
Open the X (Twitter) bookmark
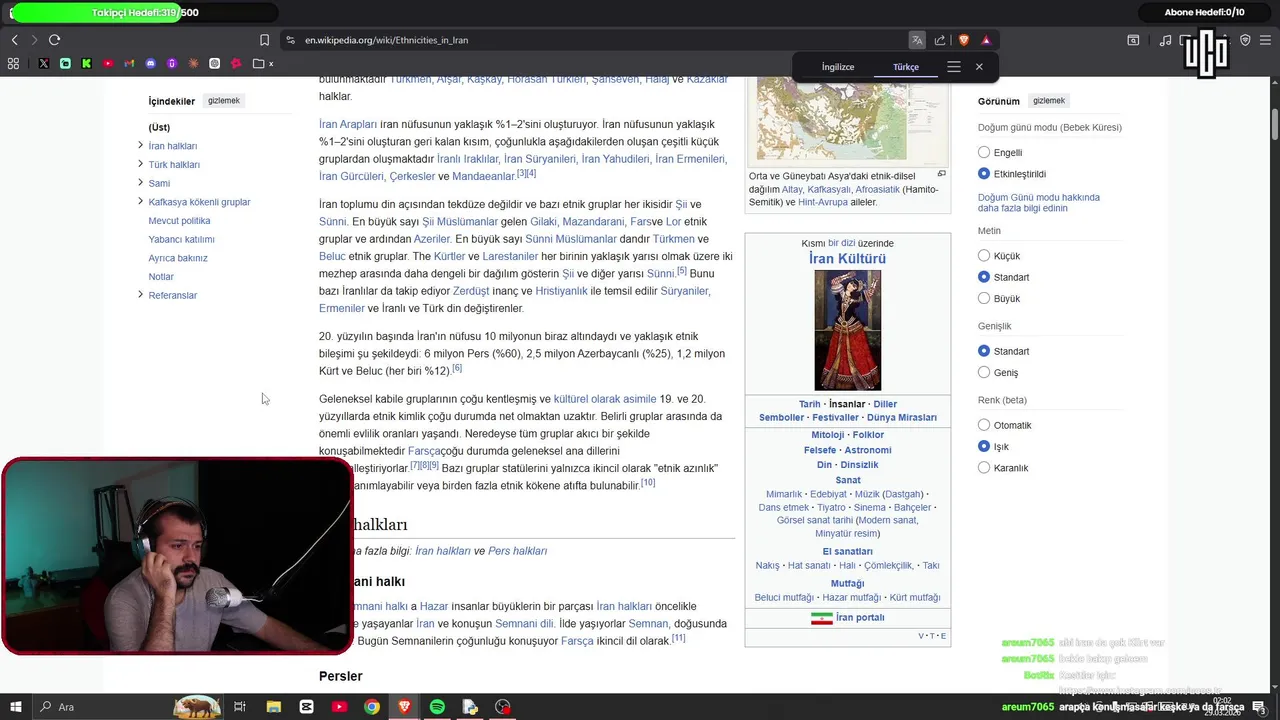click(44, 63)
